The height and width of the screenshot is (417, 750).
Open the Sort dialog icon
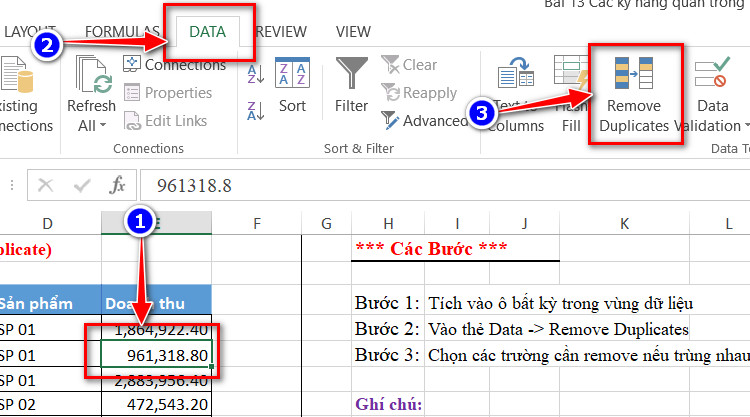[x=292, y=73]
